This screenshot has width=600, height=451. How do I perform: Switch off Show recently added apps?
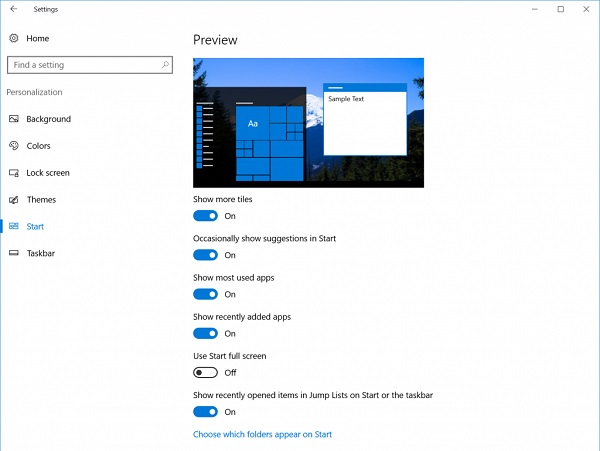click(205, 334)
